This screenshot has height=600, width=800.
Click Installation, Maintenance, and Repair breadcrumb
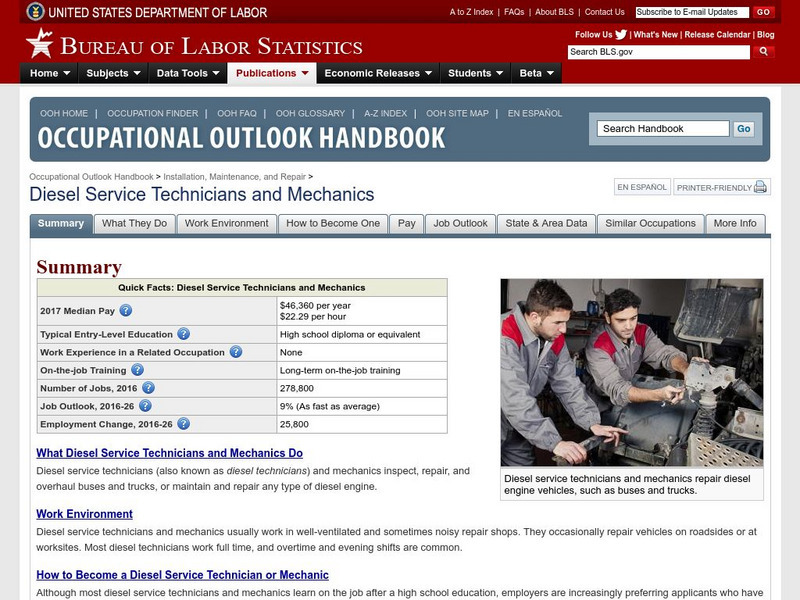coord(234,177)
